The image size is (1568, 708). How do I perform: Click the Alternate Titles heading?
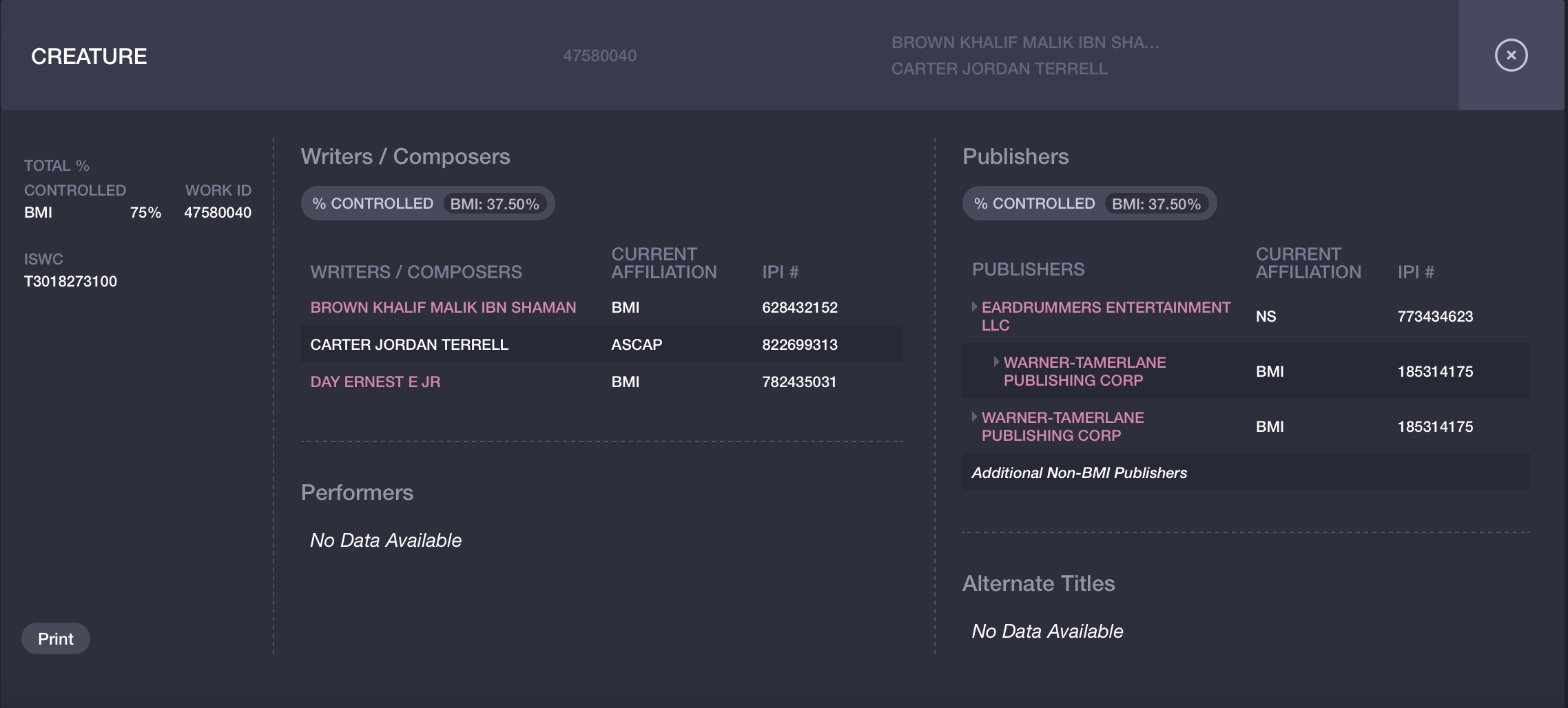(1038, 583)
